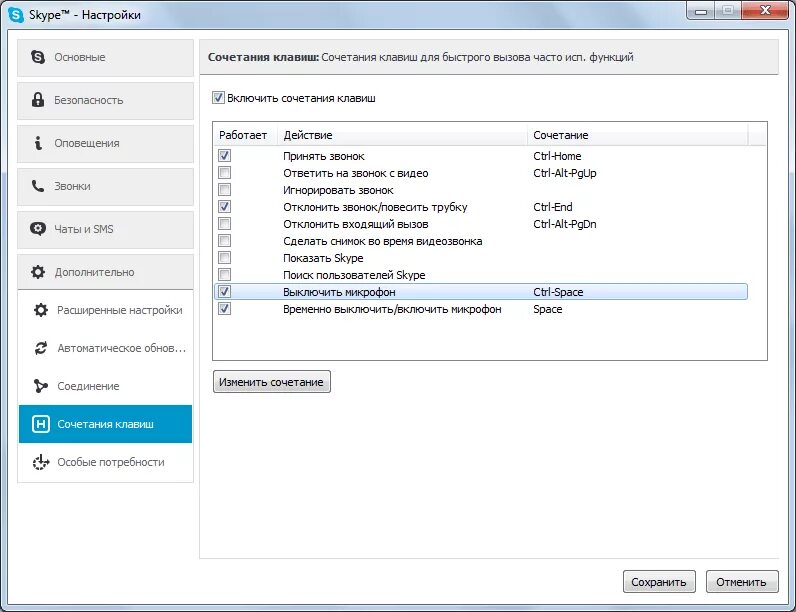Toggle the Принять звонок shortcut checkbox
This screenshot has height=612, width=796.
point(224,155)
